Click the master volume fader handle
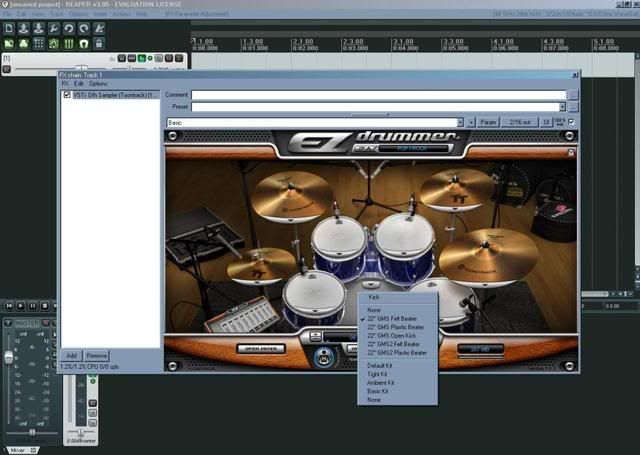The width and height of the screenshot is (640, 455). 9,357
